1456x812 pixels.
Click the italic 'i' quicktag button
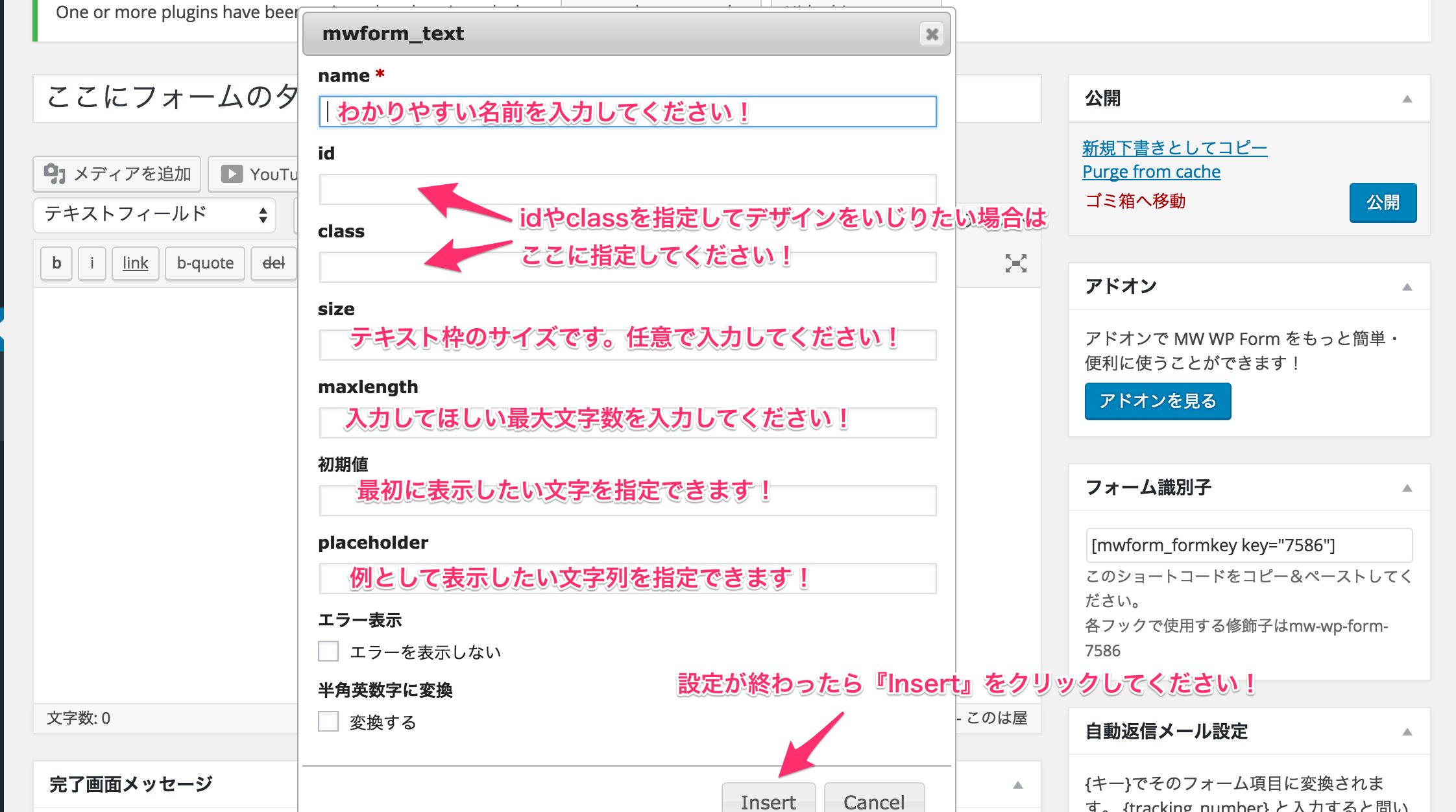coord(92,263)
